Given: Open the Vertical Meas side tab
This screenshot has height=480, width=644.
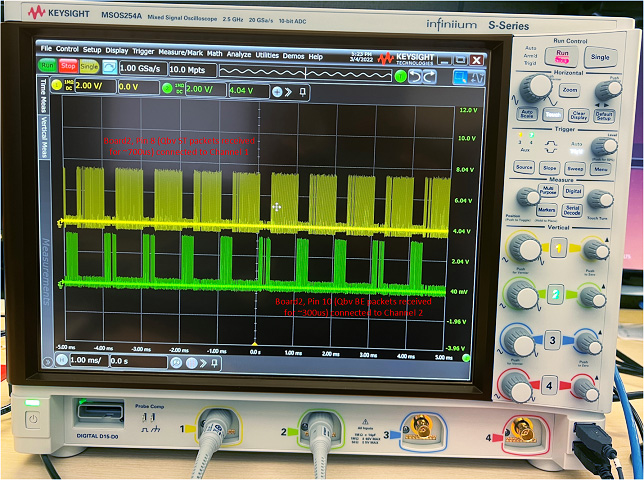Looking at the screenshot, I should pyautogui.click(x=43, y=137).
